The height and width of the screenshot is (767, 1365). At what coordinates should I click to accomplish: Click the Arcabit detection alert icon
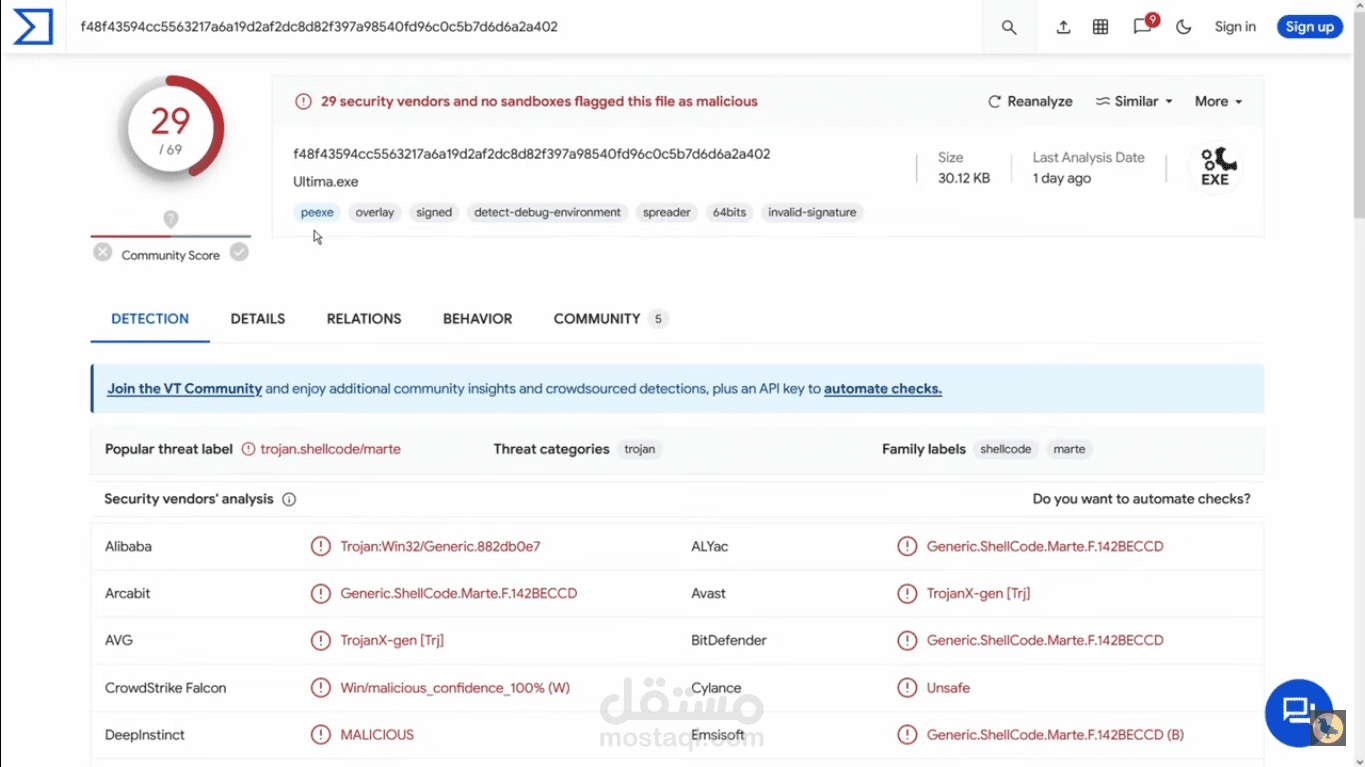[x=320, y=593]
